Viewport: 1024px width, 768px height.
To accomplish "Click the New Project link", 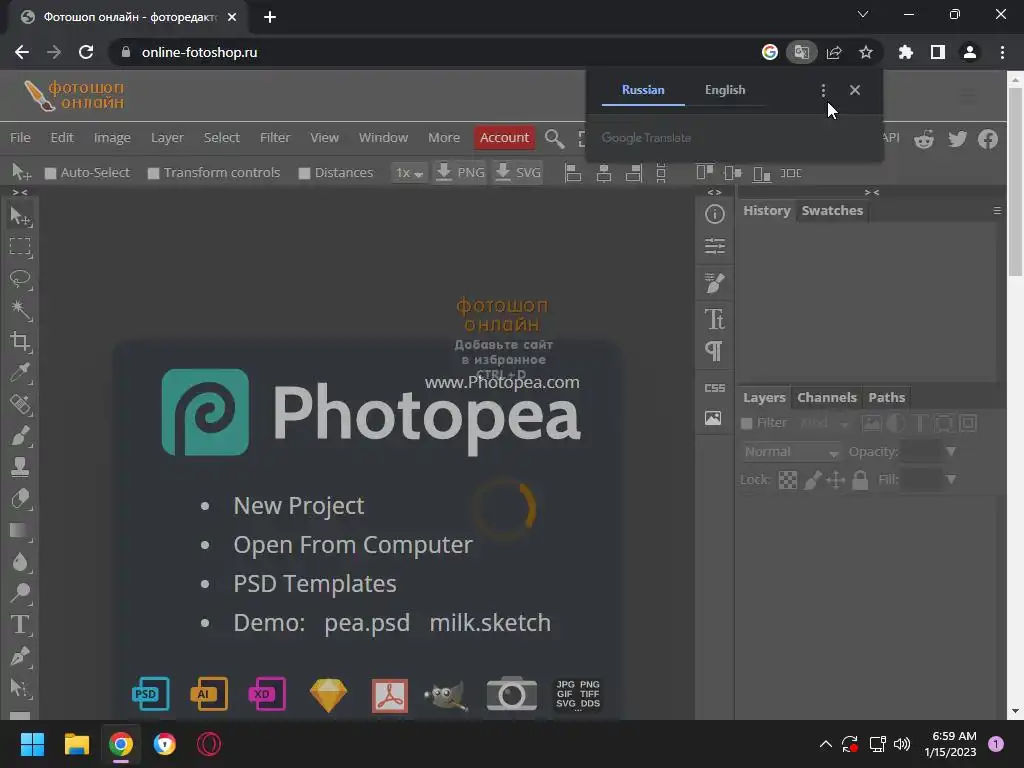I will pyautogui.click(x=298, y=506).
